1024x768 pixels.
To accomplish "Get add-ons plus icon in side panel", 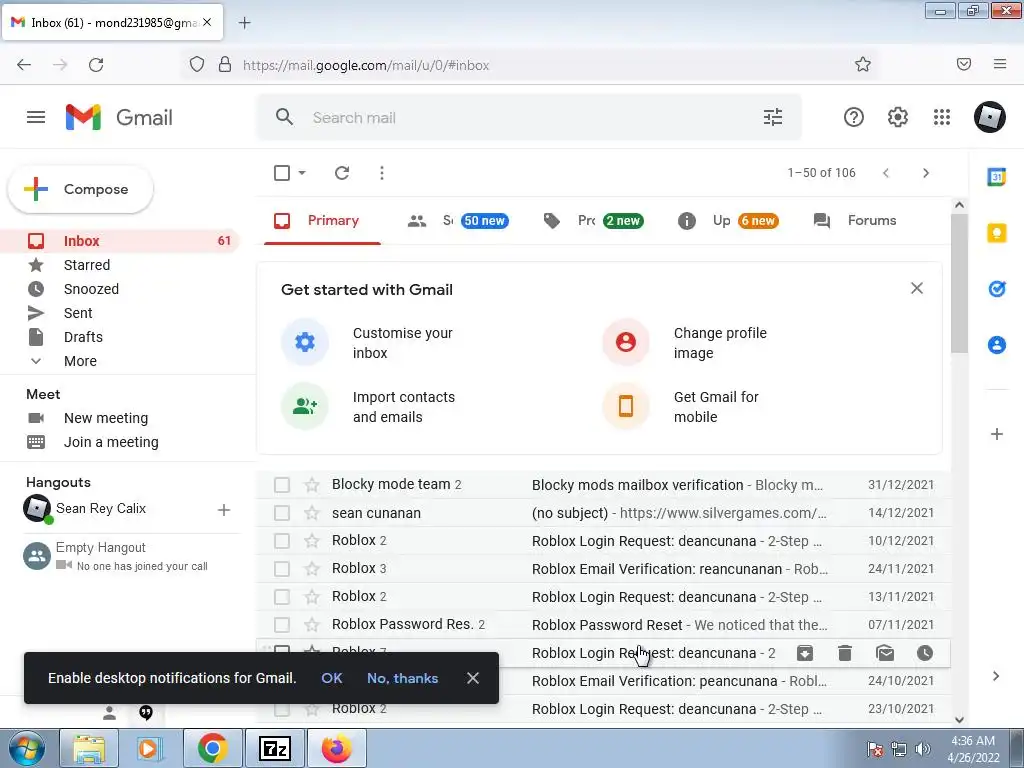I will (997, 434).
